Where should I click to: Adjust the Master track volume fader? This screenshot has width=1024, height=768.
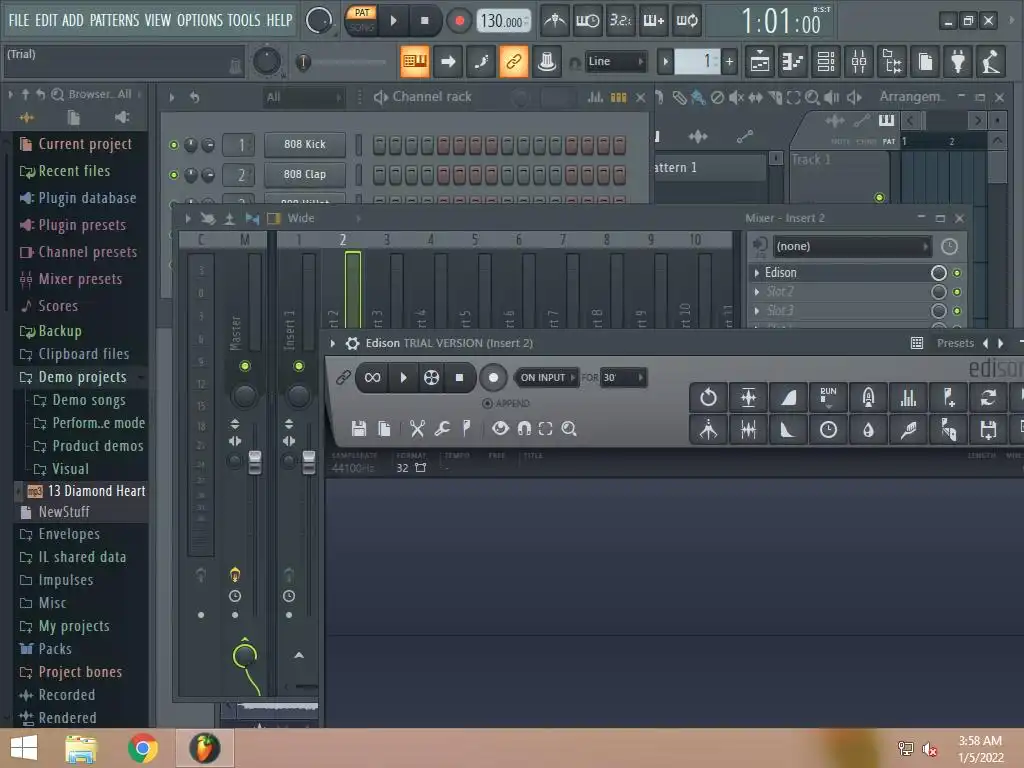tap(255, 462)
